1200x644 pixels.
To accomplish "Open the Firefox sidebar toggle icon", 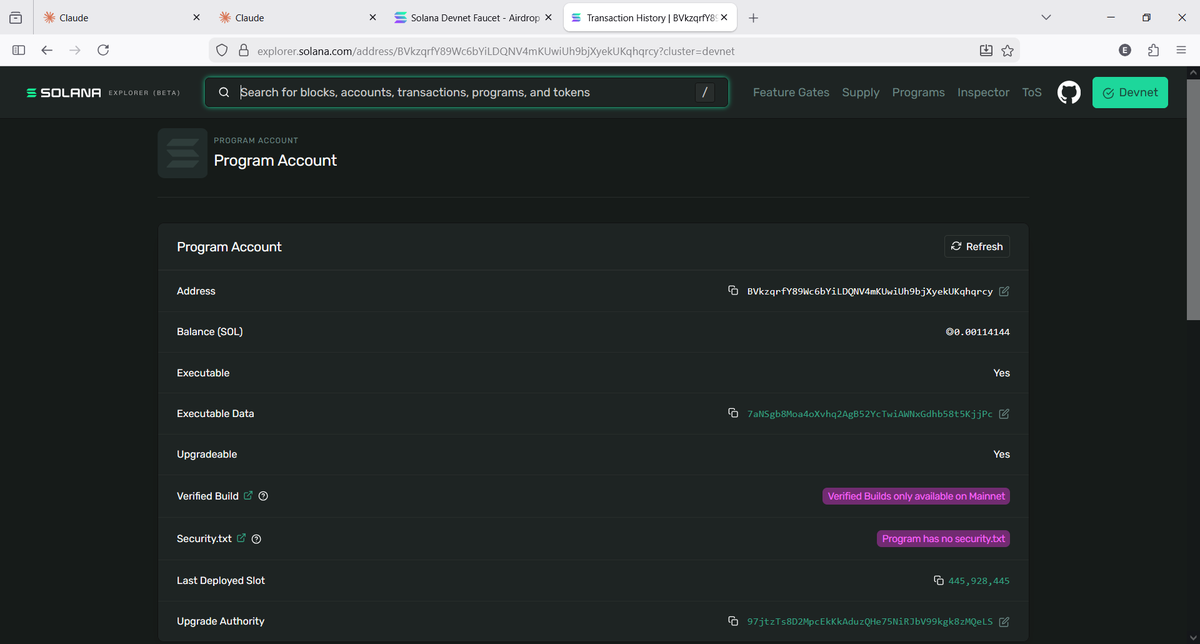I will pyautogui.click(x=18, y=50).
